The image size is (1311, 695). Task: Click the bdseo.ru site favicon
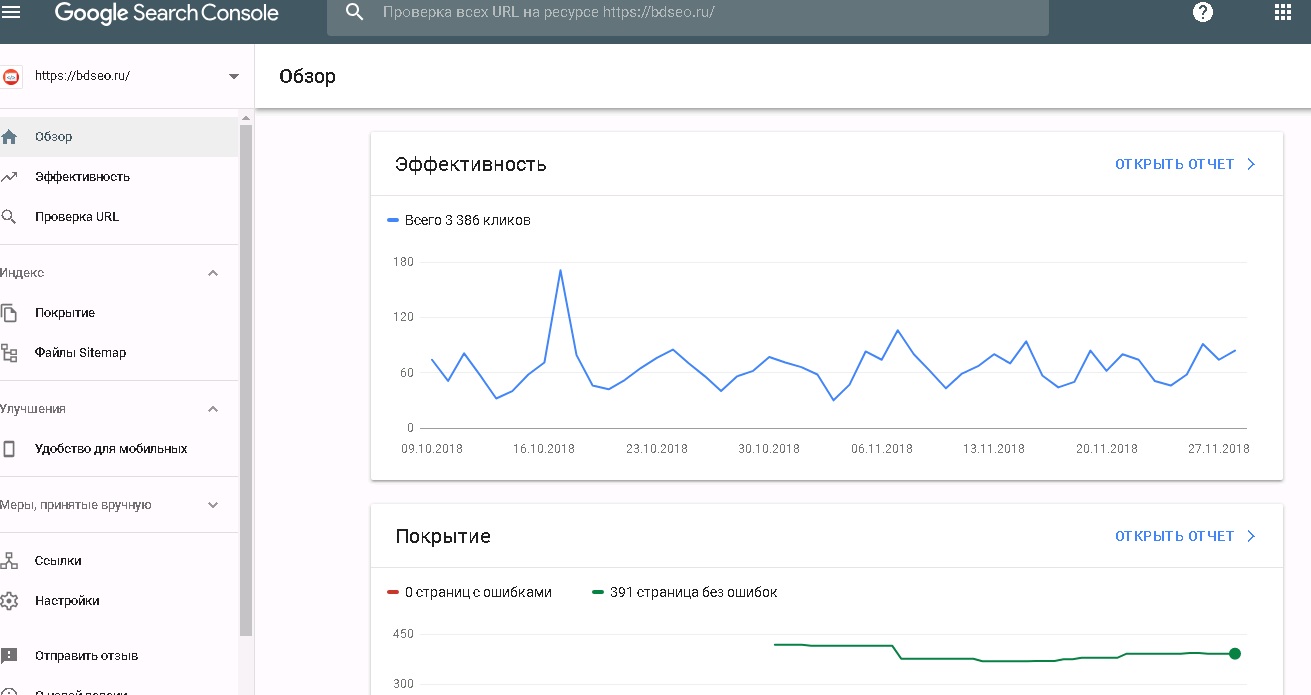point(12,76)
